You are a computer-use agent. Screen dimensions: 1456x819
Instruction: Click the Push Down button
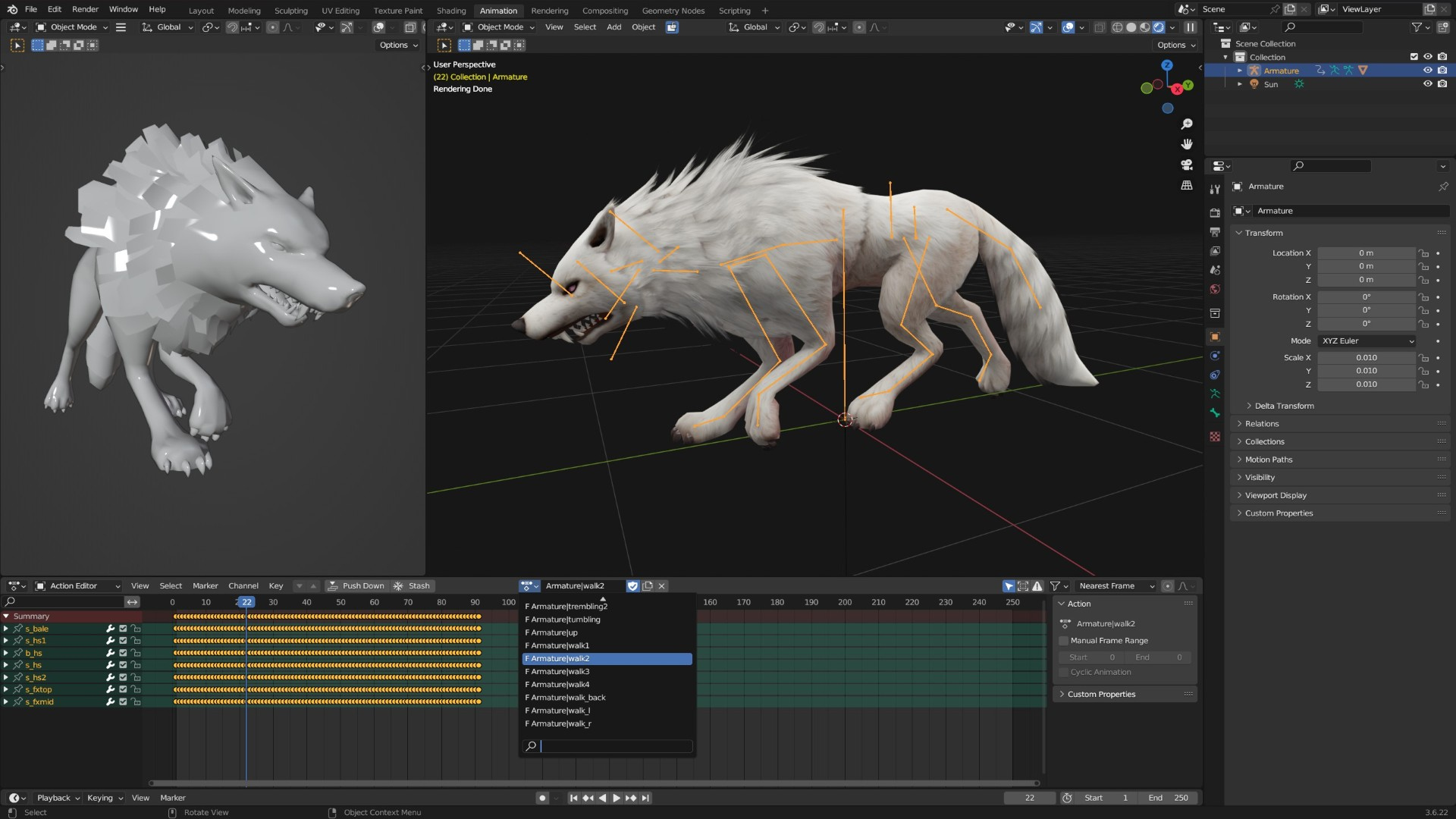click(356, 586)
